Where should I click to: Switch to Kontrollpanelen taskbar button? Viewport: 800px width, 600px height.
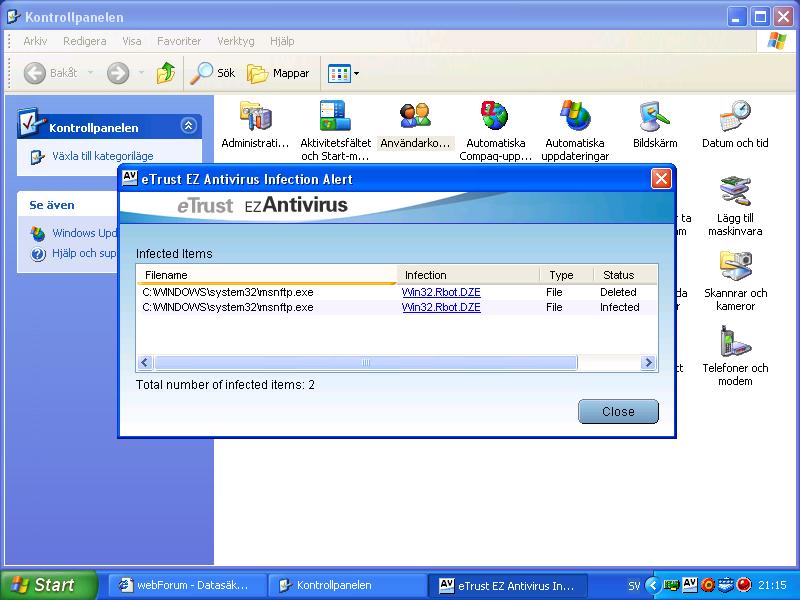tap(347, 585)
